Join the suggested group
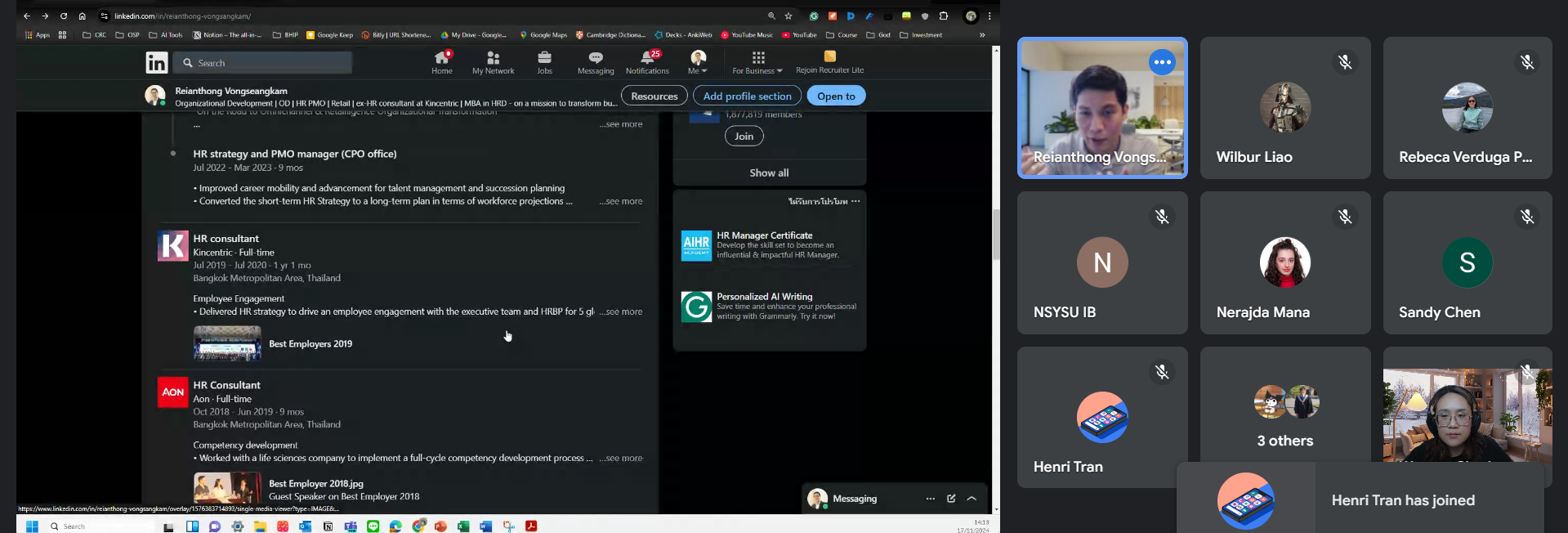The image size is (1568, 533). coord(744,137)
